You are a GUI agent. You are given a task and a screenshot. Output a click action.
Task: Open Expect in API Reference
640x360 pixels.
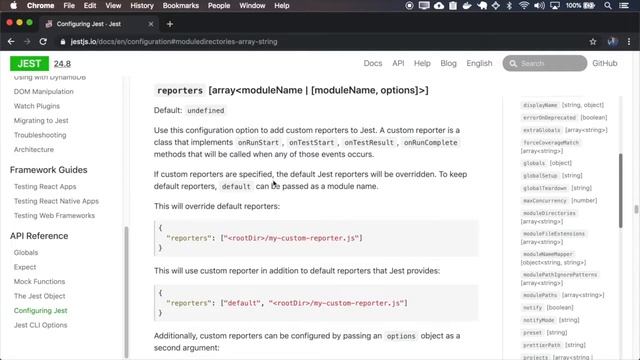click(x=25, y=267)
